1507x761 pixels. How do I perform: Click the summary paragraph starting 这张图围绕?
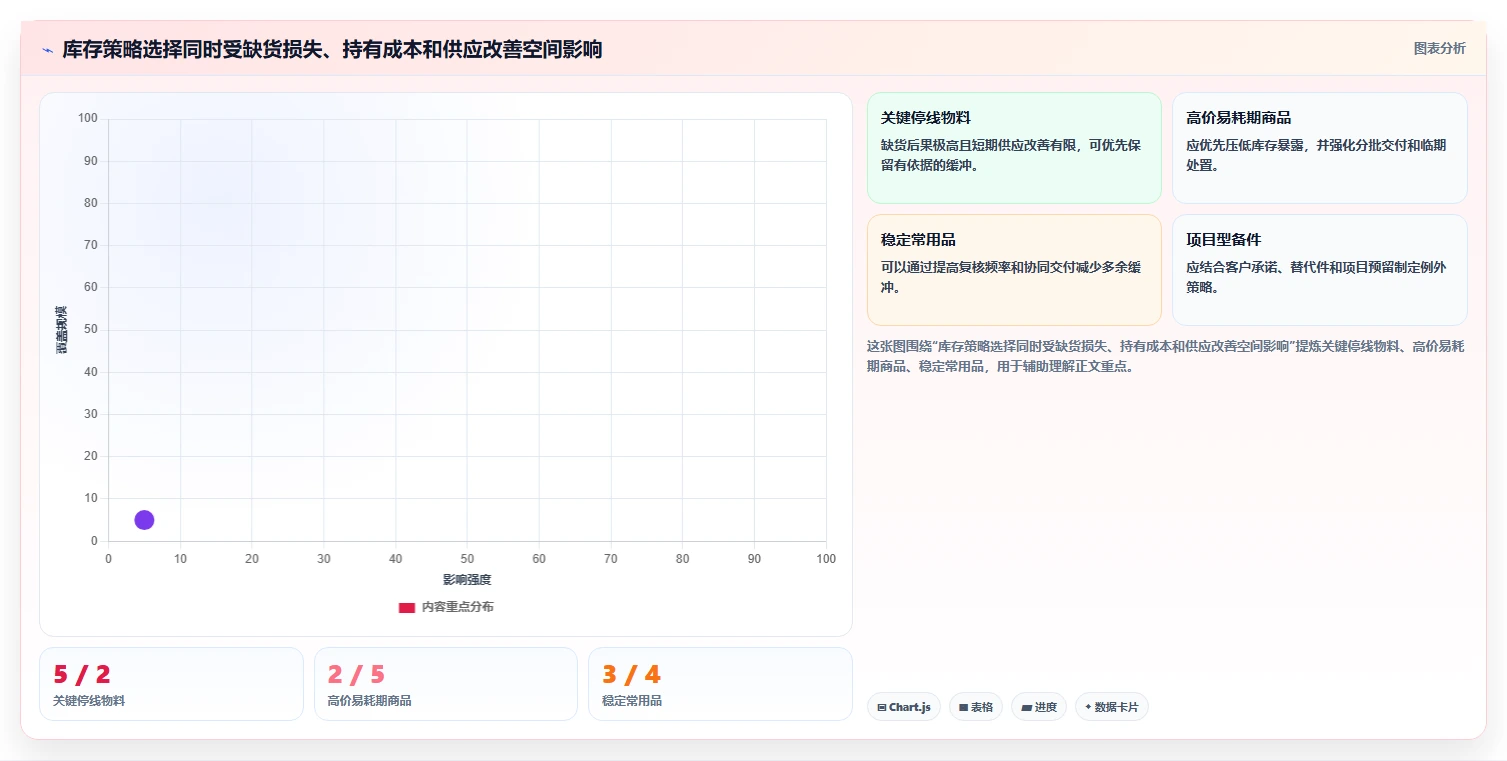(x=1166, y=356)
